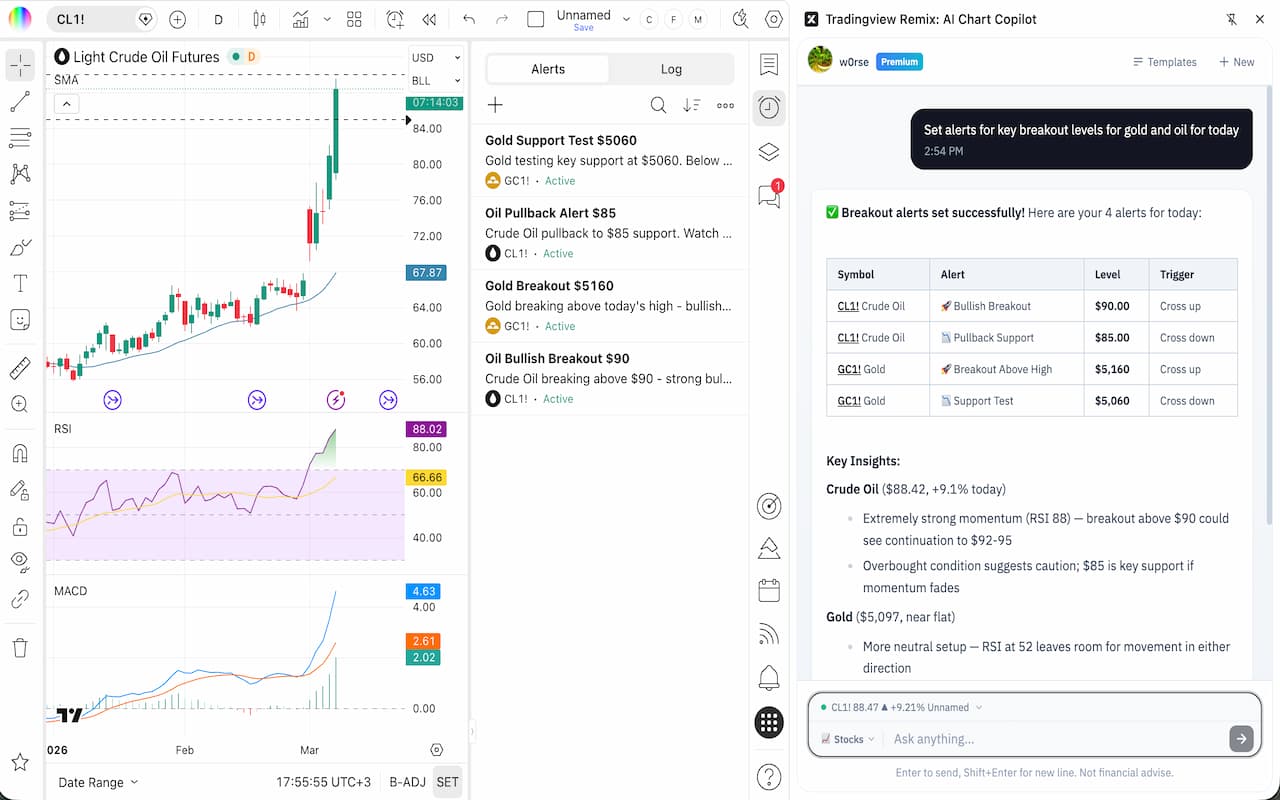Click the CL1! link in Bullish Breakout row
Image resolution: width=1280 pixels, height=800 pixels.
click(848, 306)
